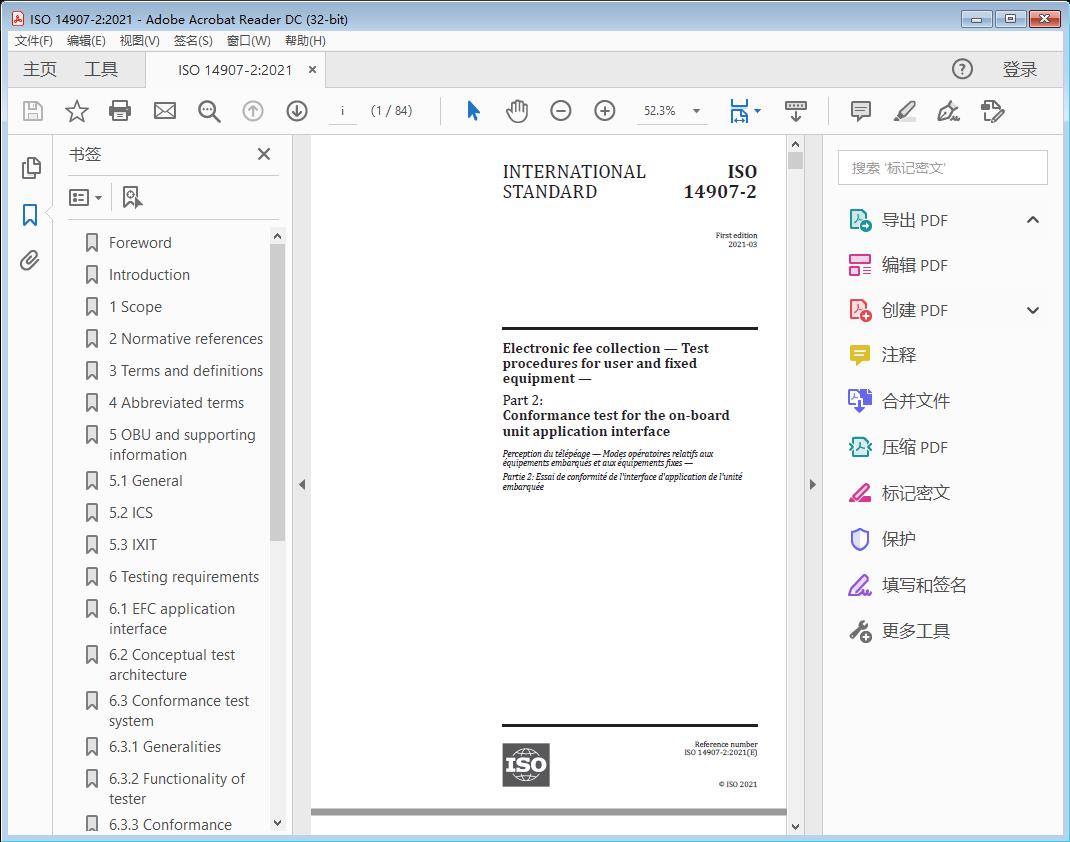Screen dimensions: 1070x842
Task: Go to next page arrow
Action: coord(297,111)
